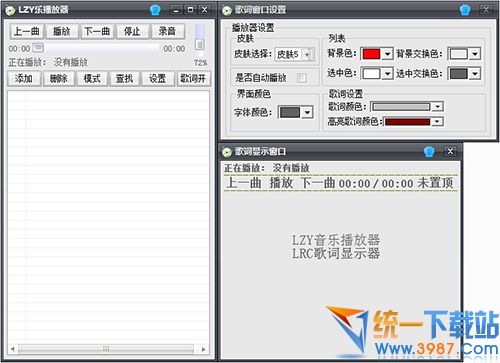Open the 皮肤选择 skin dropdown
The image size is (500, 363).
point(309,54)
